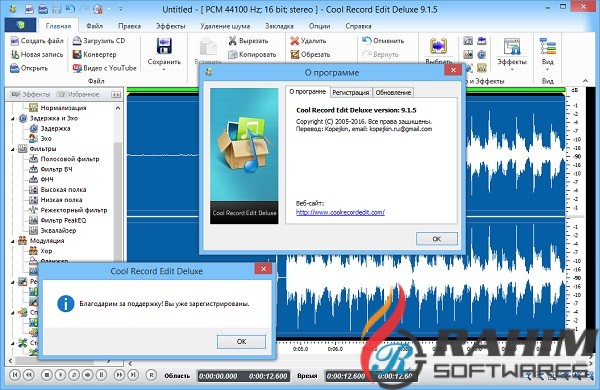Click the Выбрать selection icon
This screenshot has width=600, height=390.
click(438, 46)
